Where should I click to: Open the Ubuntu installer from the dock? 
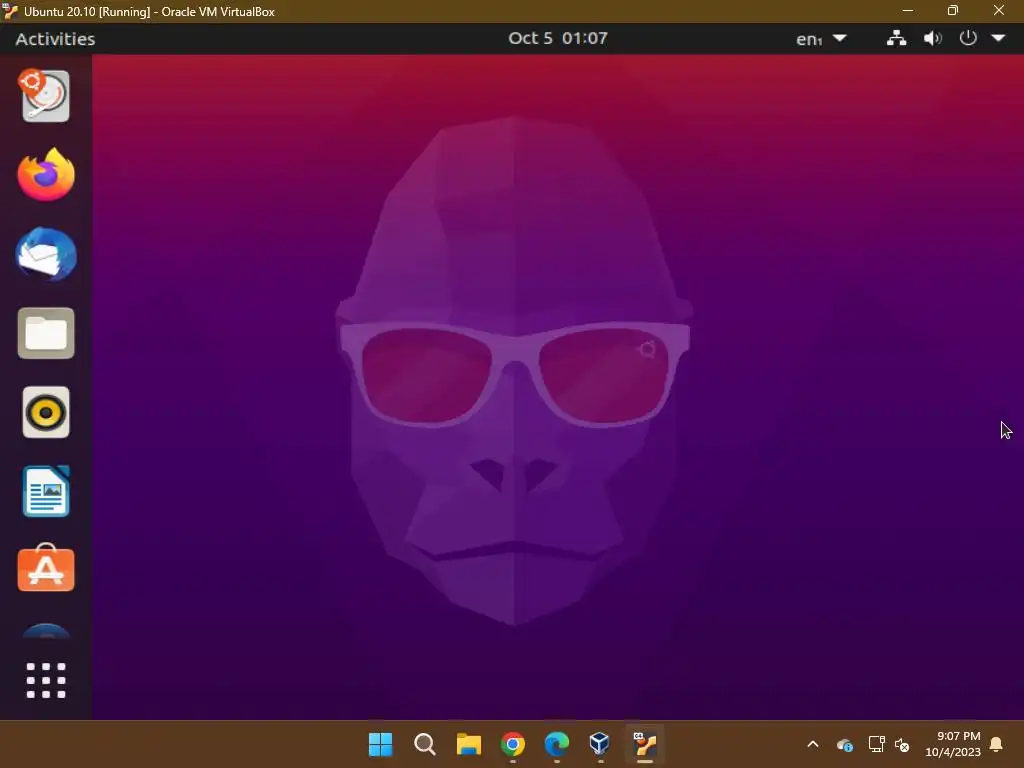[x=45, y=96]
